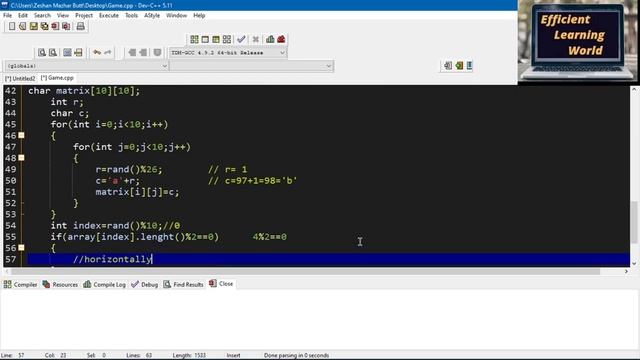Open the Resources bottom panel tab
Image resolution: width=640 pixels, height=360 pixels.
pyautogui.click(x=60, y=284)
